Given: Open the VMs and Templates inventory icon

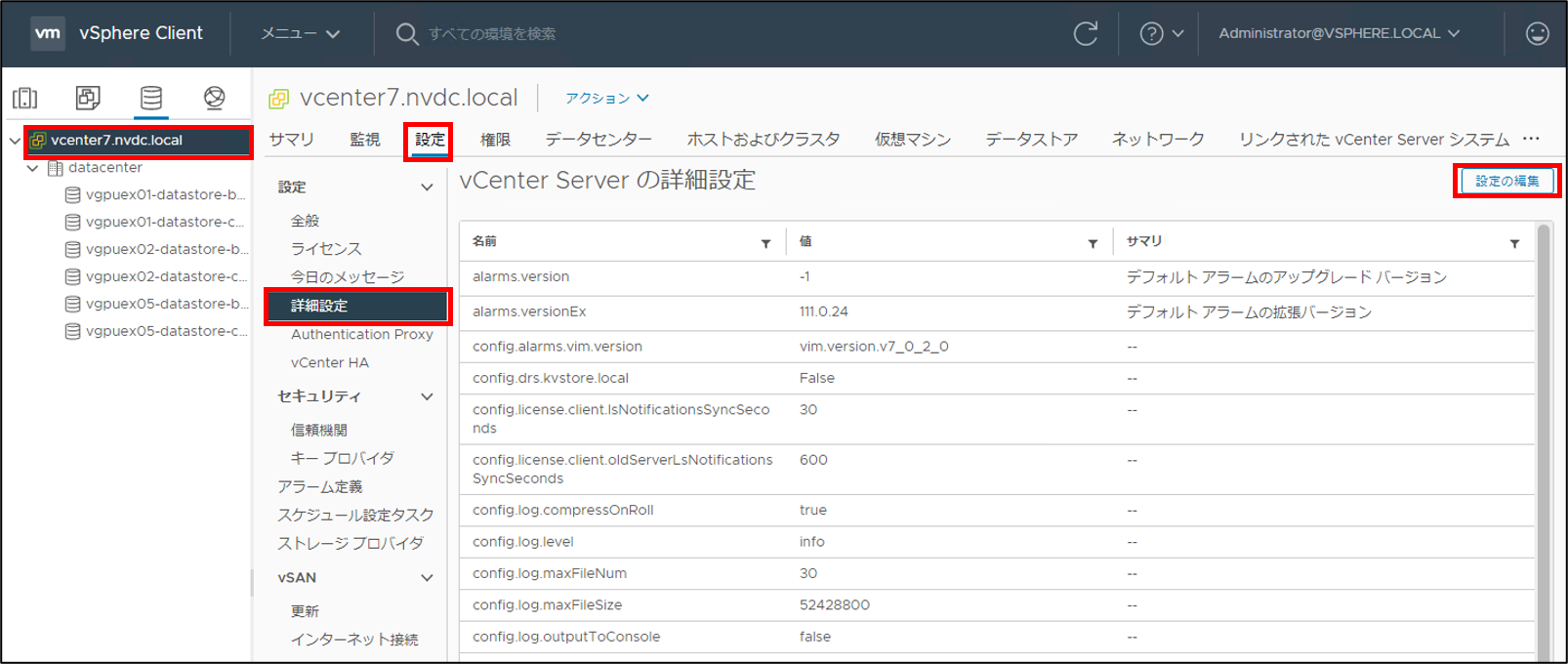Looking at the screenshot, I should pos(88,98).
